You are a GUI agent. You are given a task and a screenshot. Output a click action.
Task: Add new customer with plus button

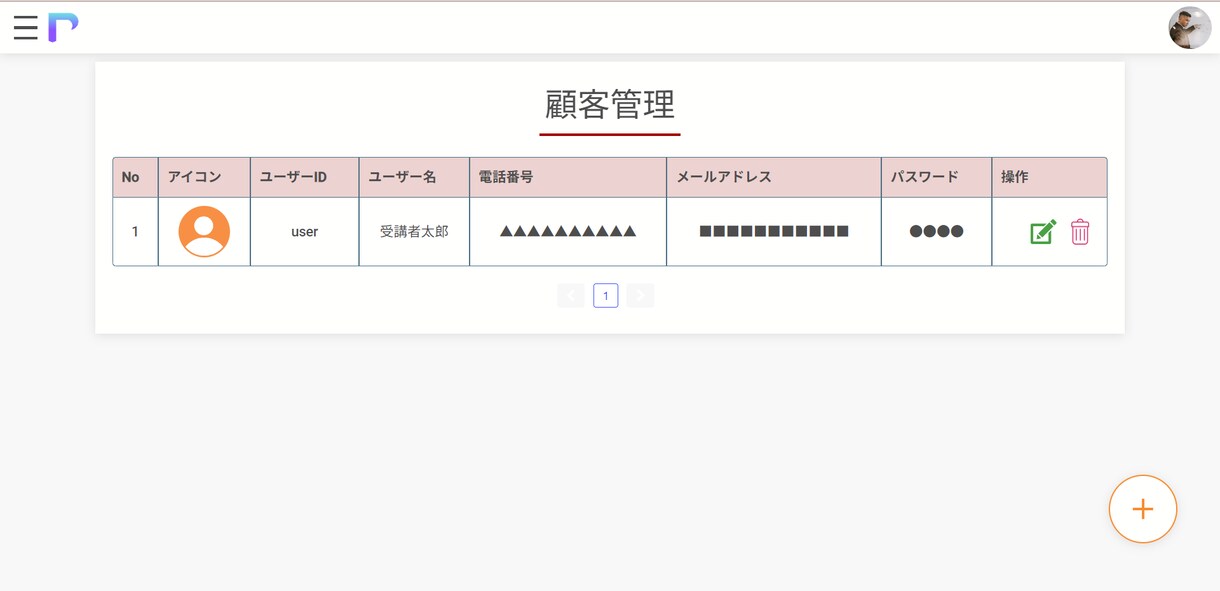[1143, 509]
